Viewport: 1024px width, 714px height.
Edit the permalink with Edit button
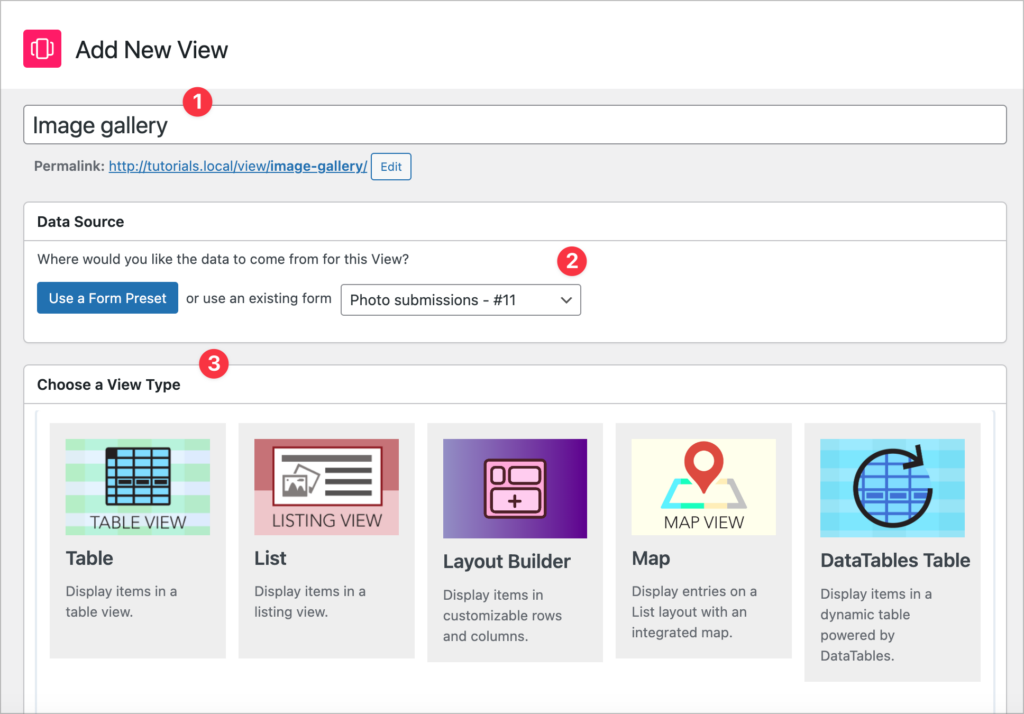[391, 167]
